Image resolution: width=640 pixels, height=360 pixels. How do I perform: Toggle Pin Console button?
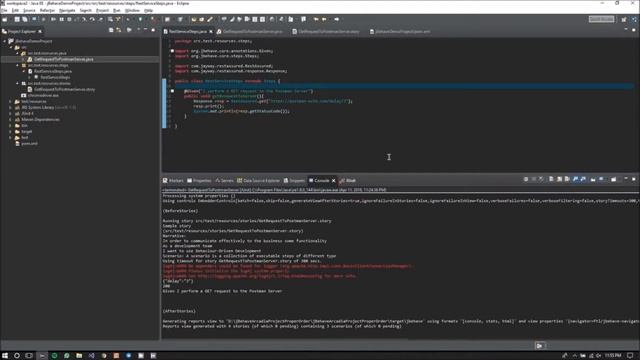point(593,179)
